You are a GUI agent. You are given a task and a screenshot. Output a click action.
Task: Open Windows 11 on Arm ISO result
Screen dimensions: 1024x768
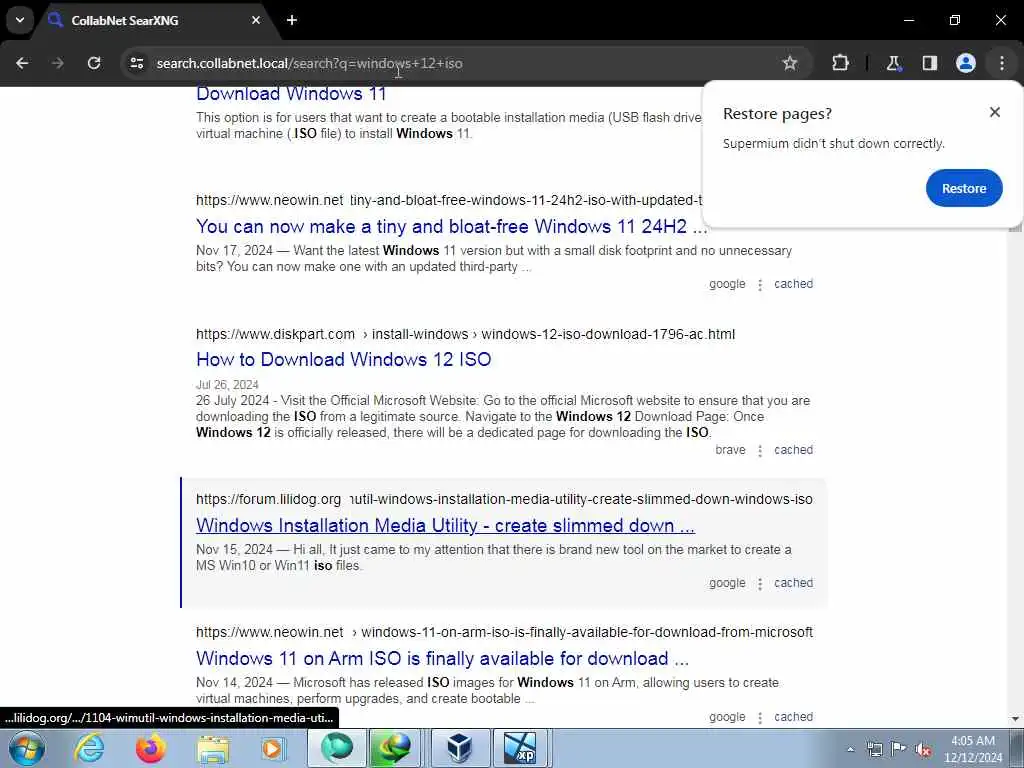442,658
